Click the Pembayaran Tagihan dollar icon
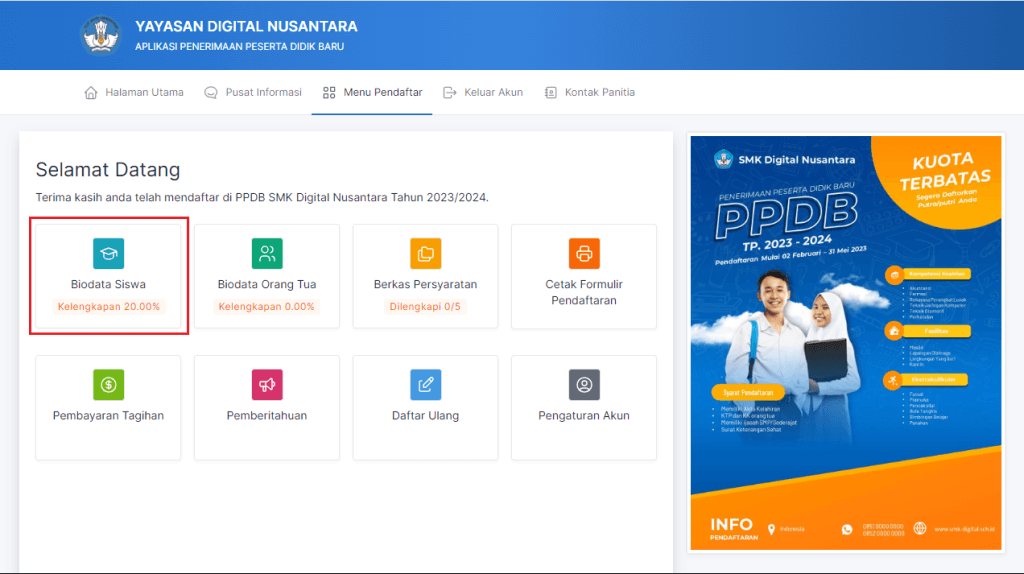Image resolution: width=1024 pixels, height=574 pixels. 108,385
